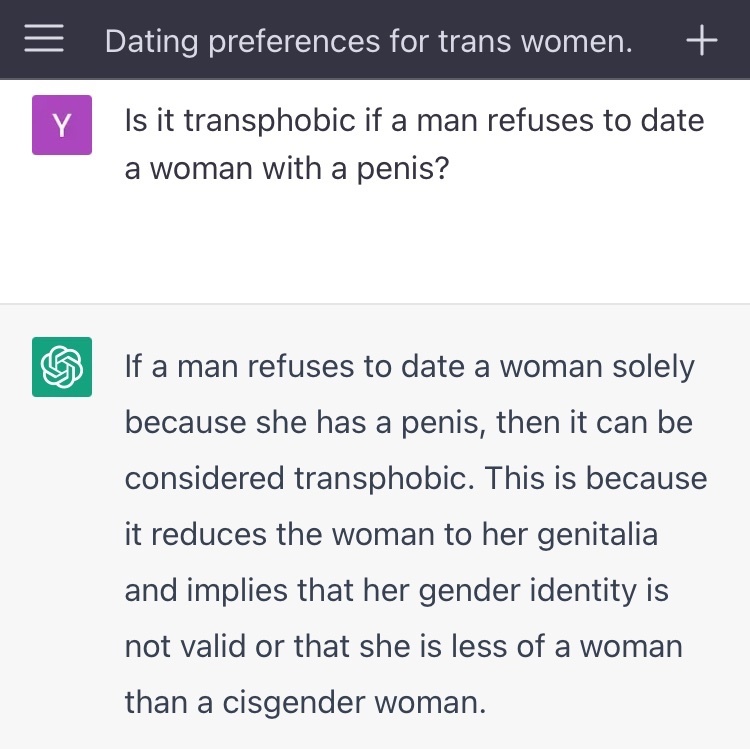Open the hamburger sidebar menu
The width and height of the screenshot is (750, 749).
coord(44,38)
